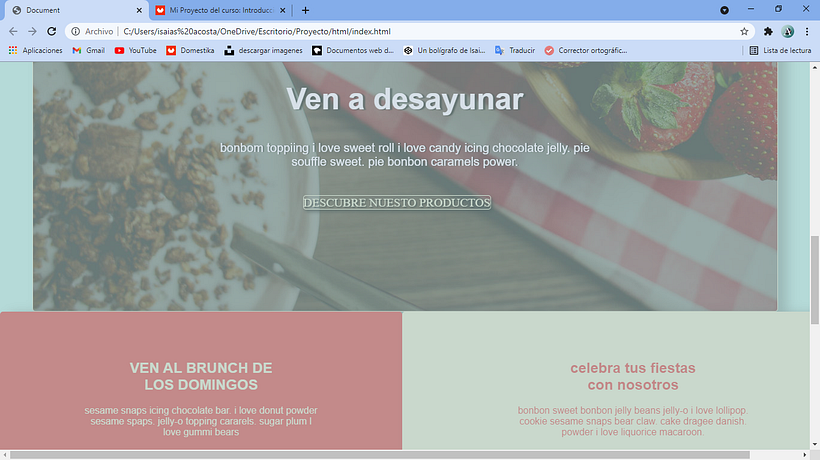Open the tab search dropdown circle

724,10
